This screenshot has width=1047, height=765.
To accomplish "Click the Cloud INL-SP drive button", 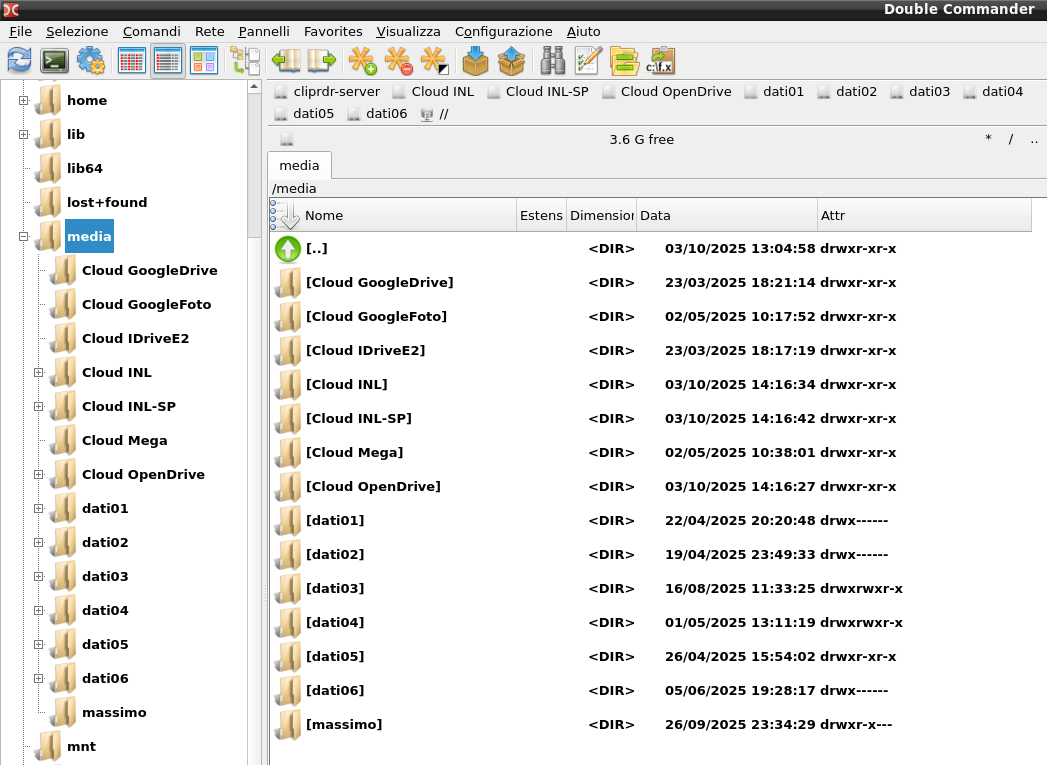I will point(538,91).
